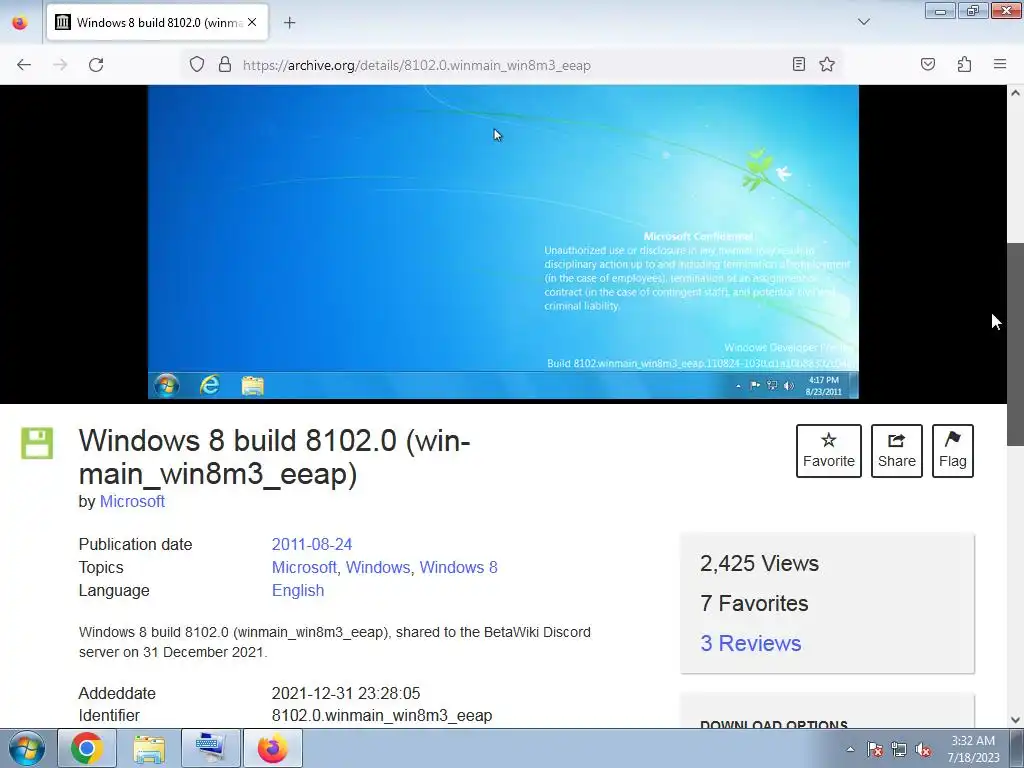Open the muted volume tray icon
Image resolution: width=1024 pixels, height=768 pixels.
click(923, 749)
